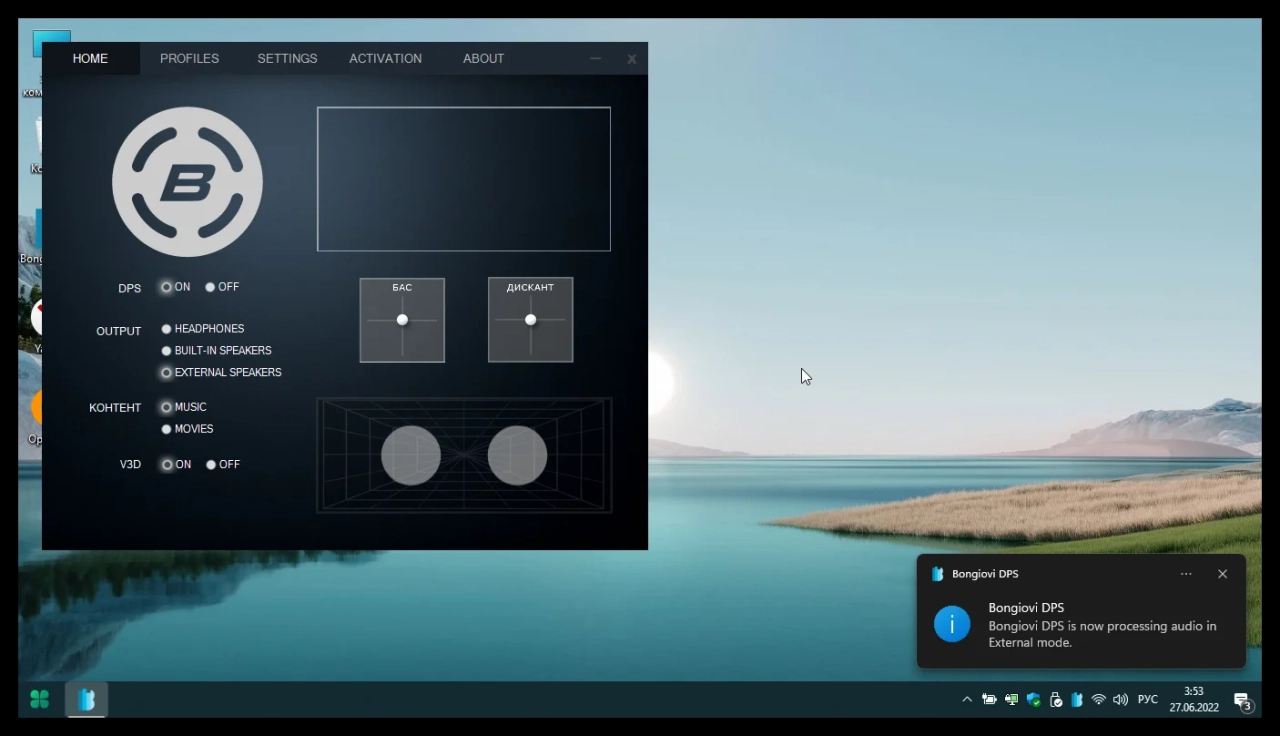This screenshot has width=1280, height=736.
Task: Click the right V3D speaker circle
Action: click(x=517, y=455)
